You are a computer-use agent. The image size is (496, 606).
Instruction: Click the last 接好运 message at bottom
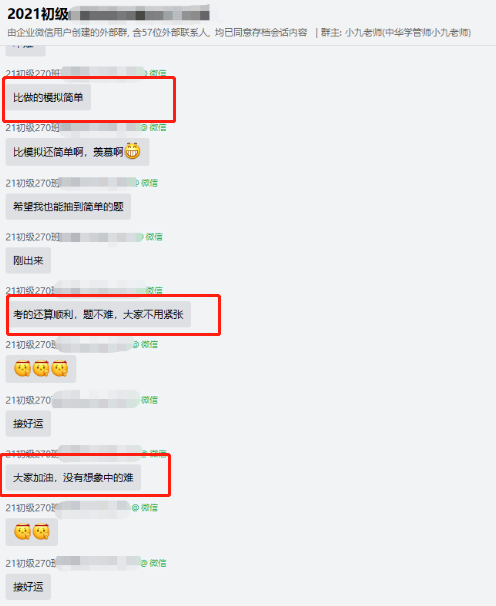pyautogui.click(x=28, y=587)
